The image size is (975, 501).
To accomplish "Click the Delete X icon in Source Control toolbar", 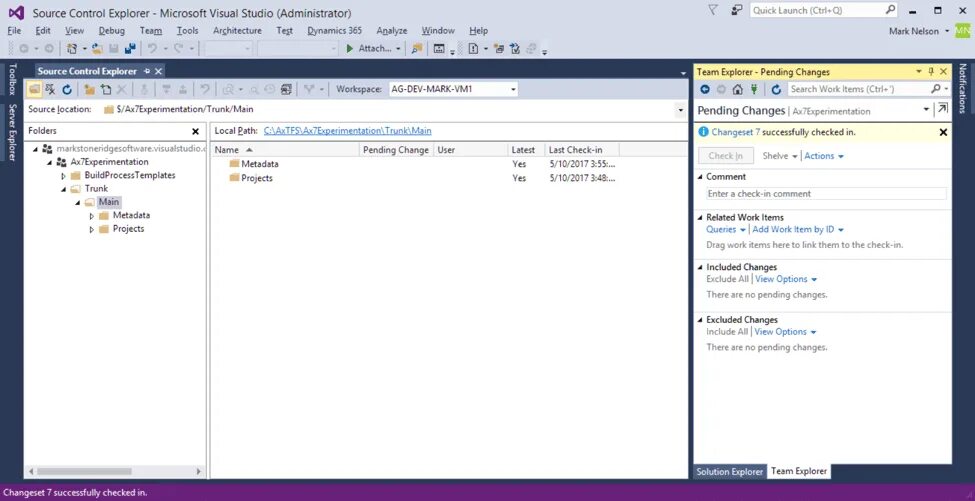I will click(x=122, y=90).
